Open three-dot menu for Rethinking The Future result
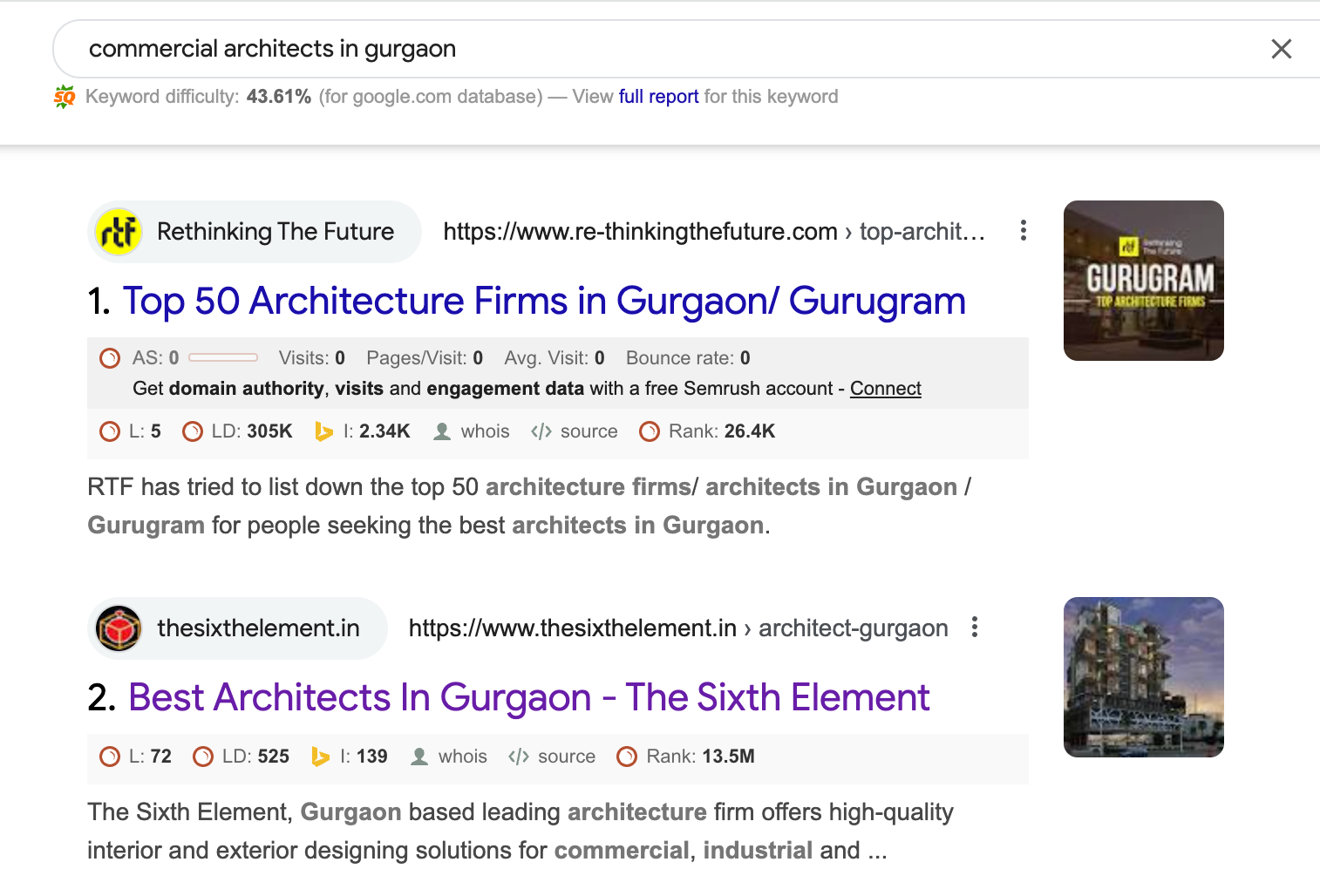The width and height of the screenshot is (1320, 896). click(1023, 231)
